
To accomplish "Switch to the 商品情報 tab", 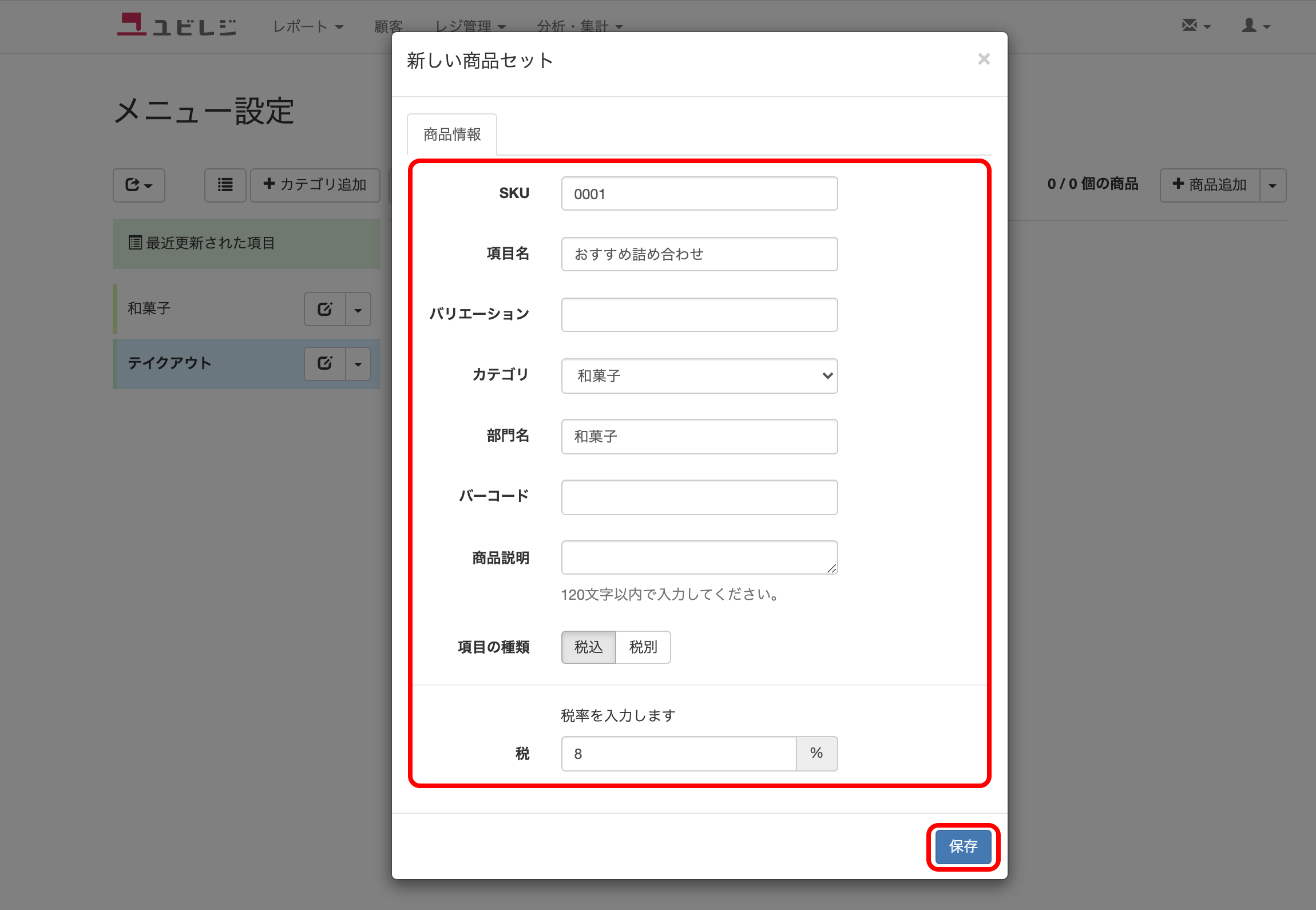I will tap(451, 134).
